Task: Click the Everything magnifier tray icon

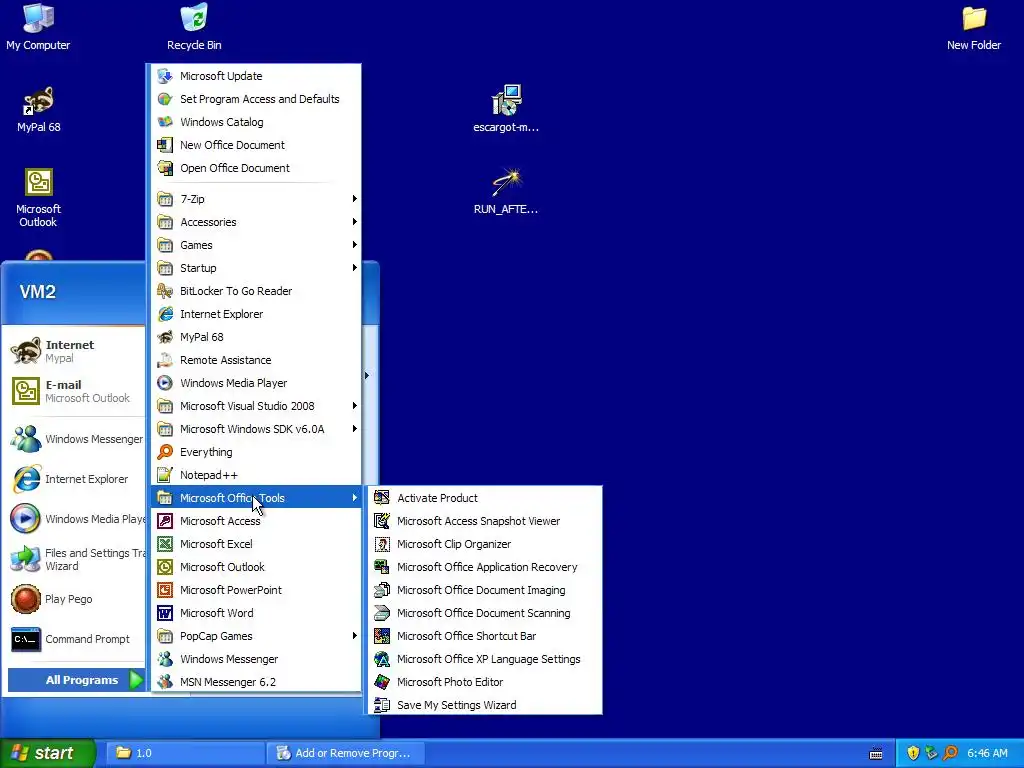Action: [x=950, y=753]
